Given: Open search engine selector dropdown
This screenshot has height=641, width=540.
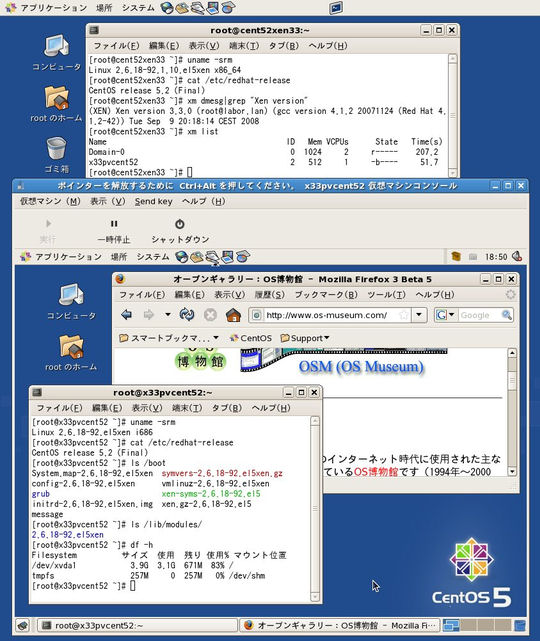Looking at the screenshot, I should pos(452,315).
